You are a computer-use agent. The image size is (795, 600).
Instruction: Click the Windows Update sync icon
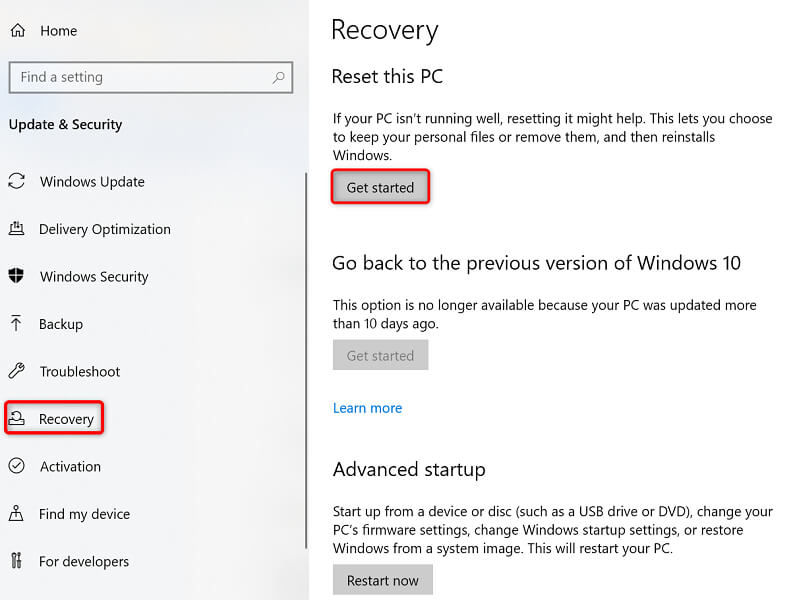pyautogui.click(x=16, y=182)
